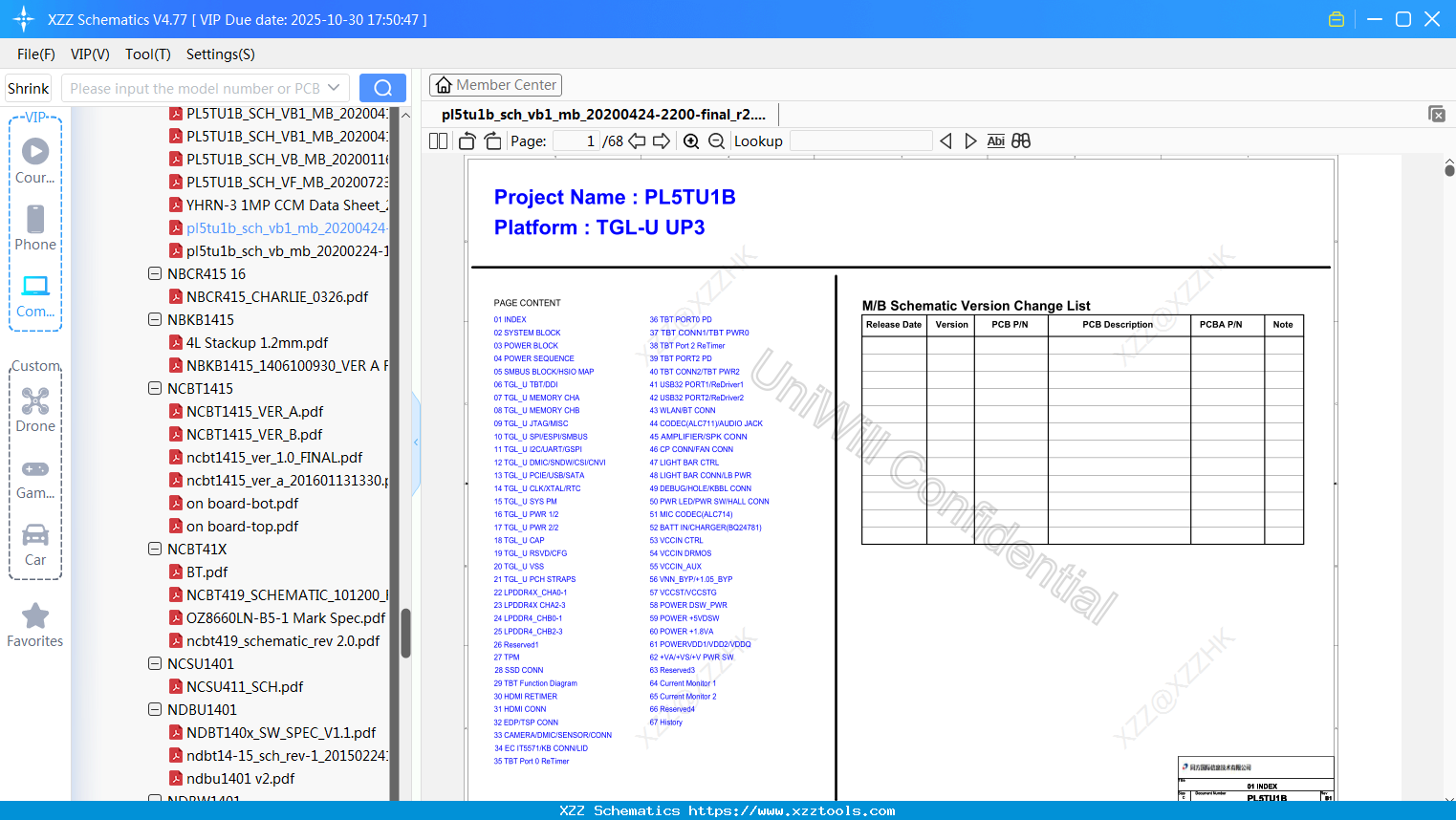1456x820 pixels.
Task: Open the File(F) menu
Action: (36, 54)
